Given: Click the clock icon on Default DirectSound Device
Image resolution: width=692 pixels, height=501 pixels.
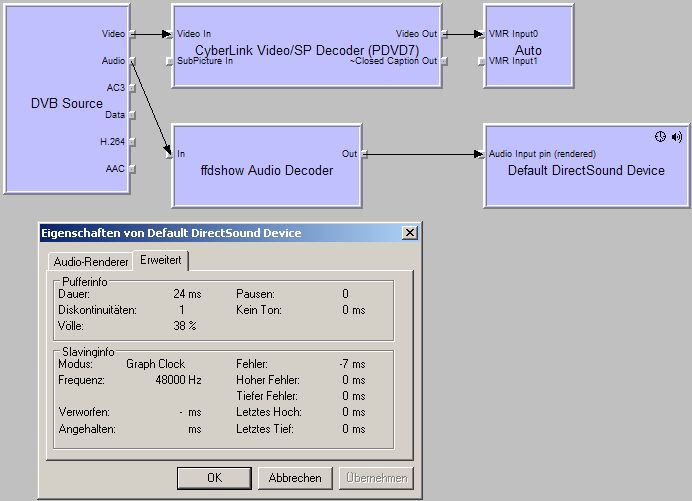Looking at the screenshot, I should 660,136.
